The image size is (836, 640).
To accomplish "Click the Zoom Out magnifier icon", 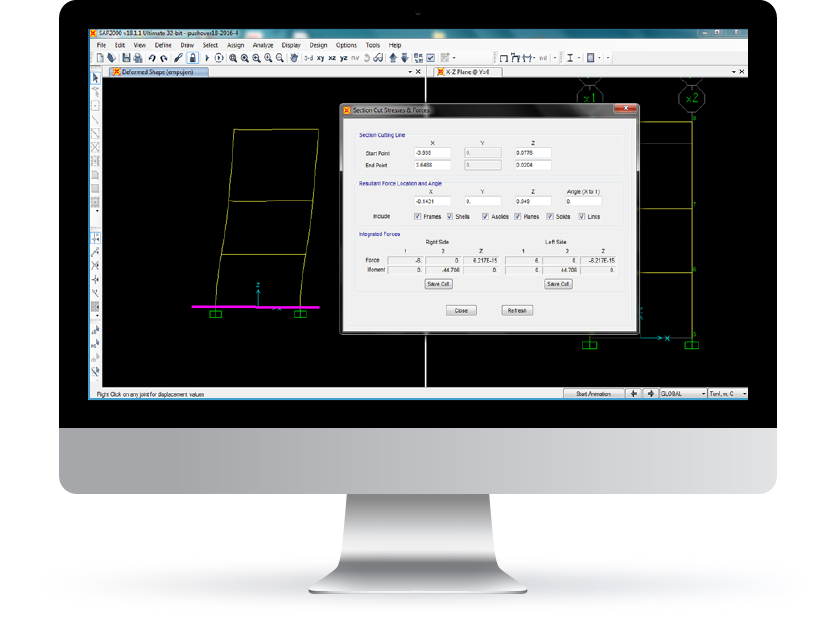I will click(280, 58).
